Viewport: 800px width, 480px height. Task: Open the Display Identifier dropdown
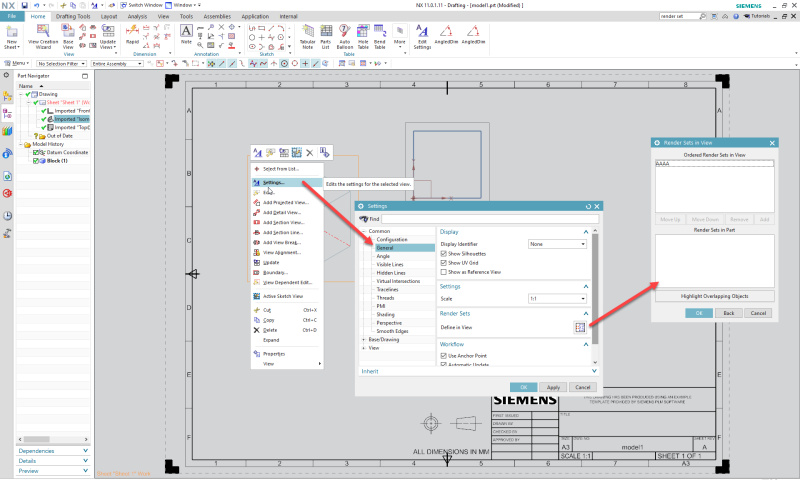pos(557,244)
